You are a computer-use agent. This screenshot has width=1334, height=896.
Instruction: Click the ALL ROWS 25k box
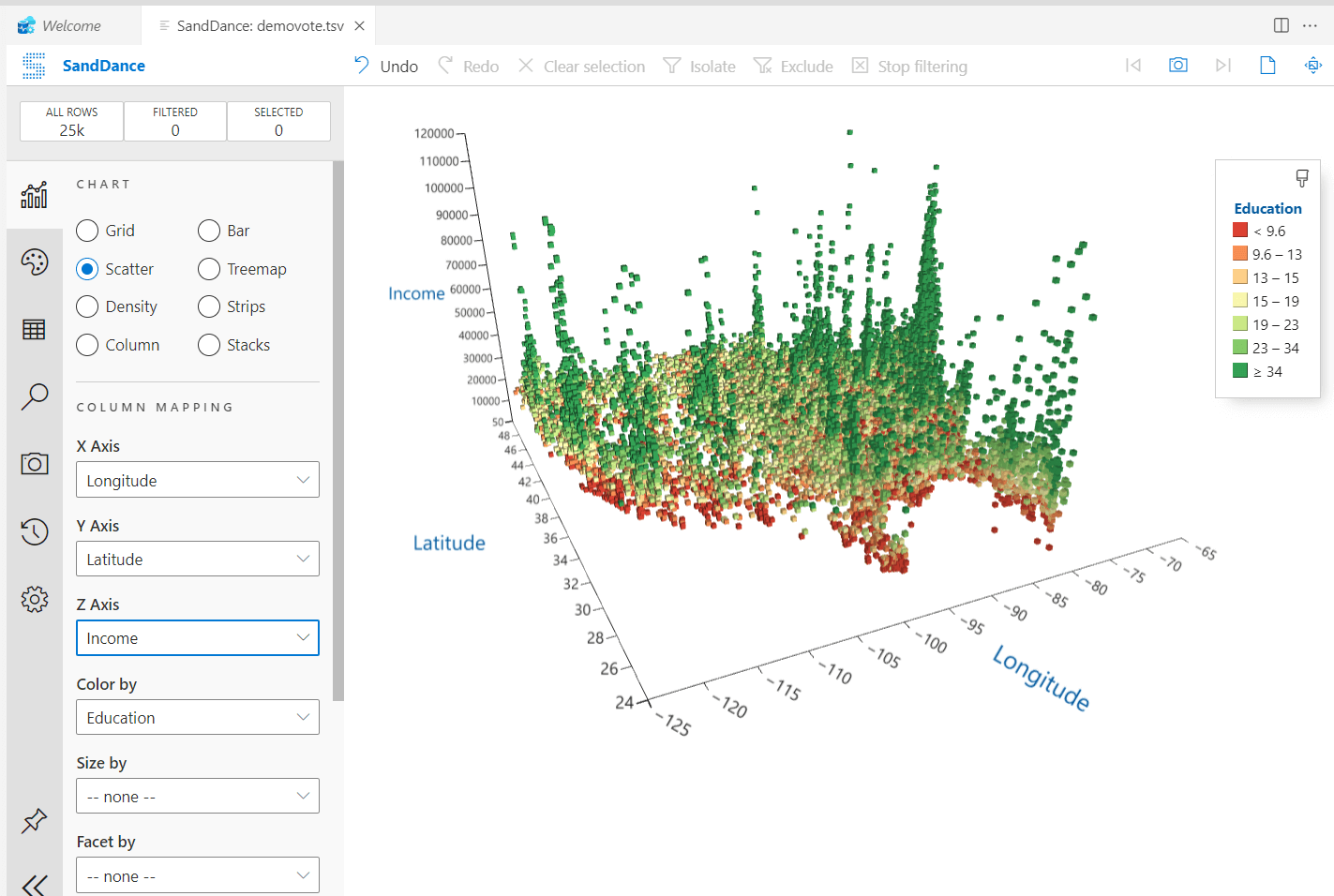[x=72, y=122]
